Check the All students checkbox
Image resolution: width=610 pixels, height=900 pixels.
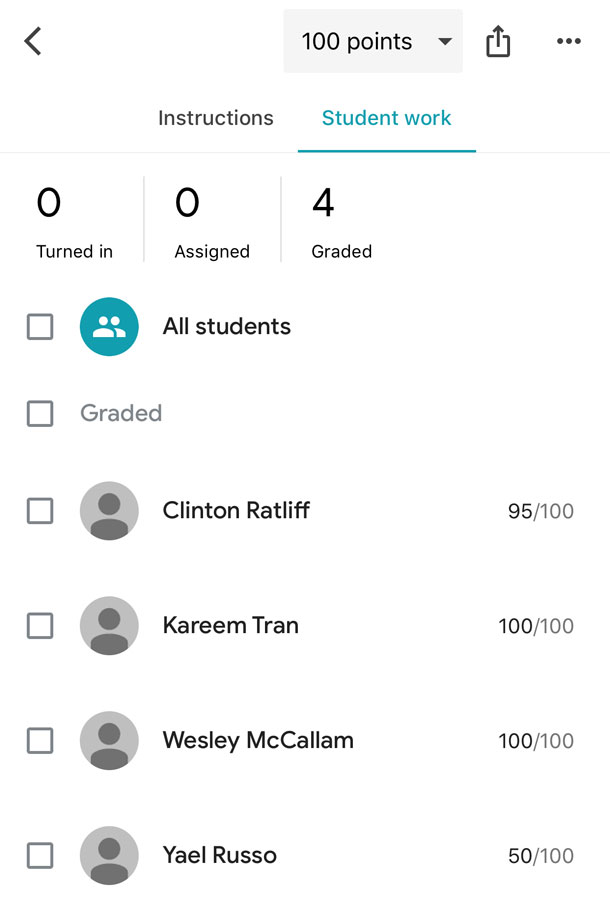pos(40,326)
